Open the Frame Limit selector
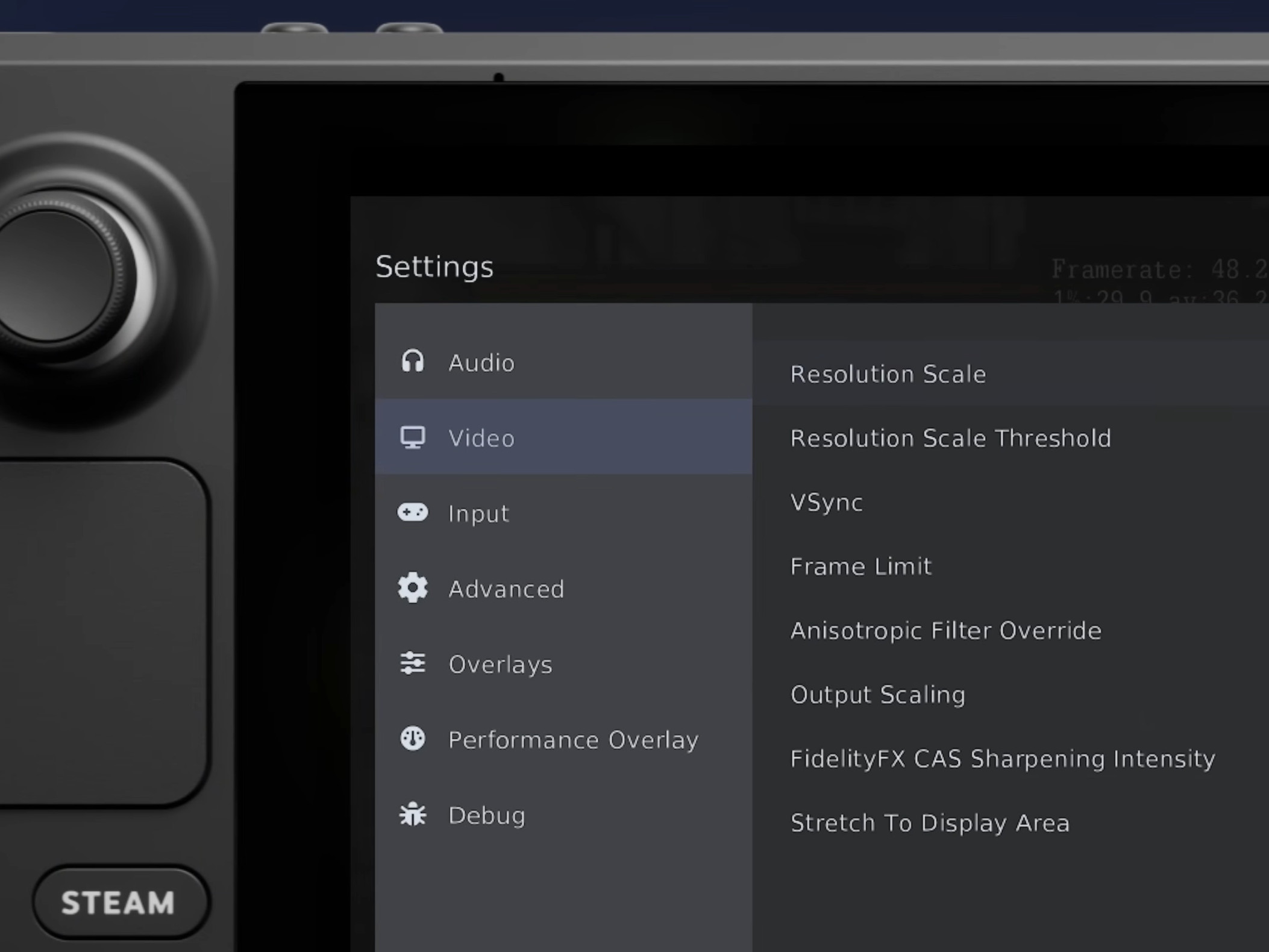Viewport: 1269px width, 952px height. 861,566
